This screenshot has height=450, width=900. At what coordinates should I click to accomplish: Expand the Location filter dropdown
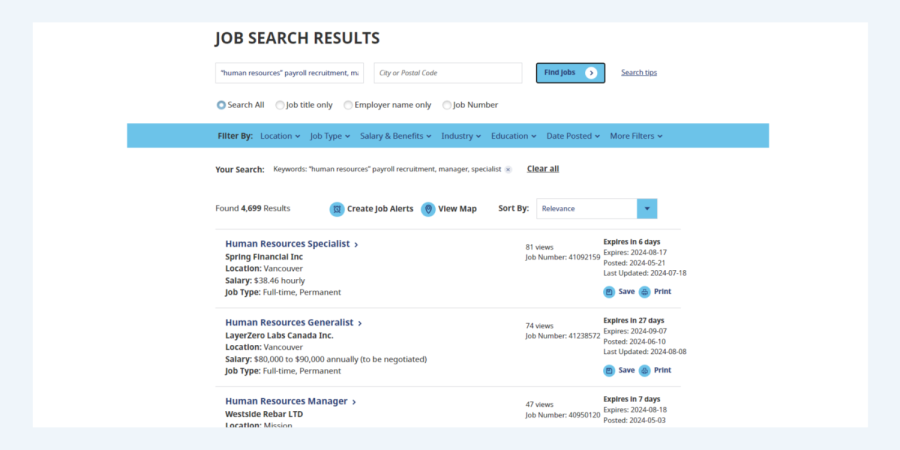click(x=280, y=136)
